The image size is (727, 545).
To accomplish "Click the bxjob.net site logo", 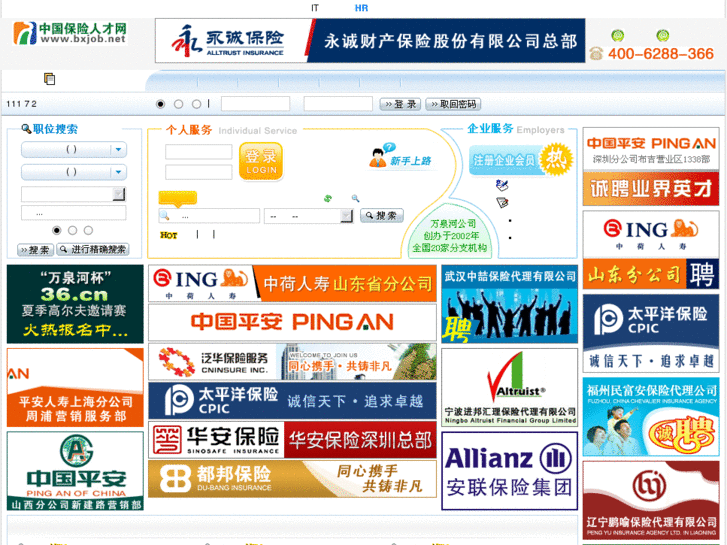I will click(x=70, y=33).
